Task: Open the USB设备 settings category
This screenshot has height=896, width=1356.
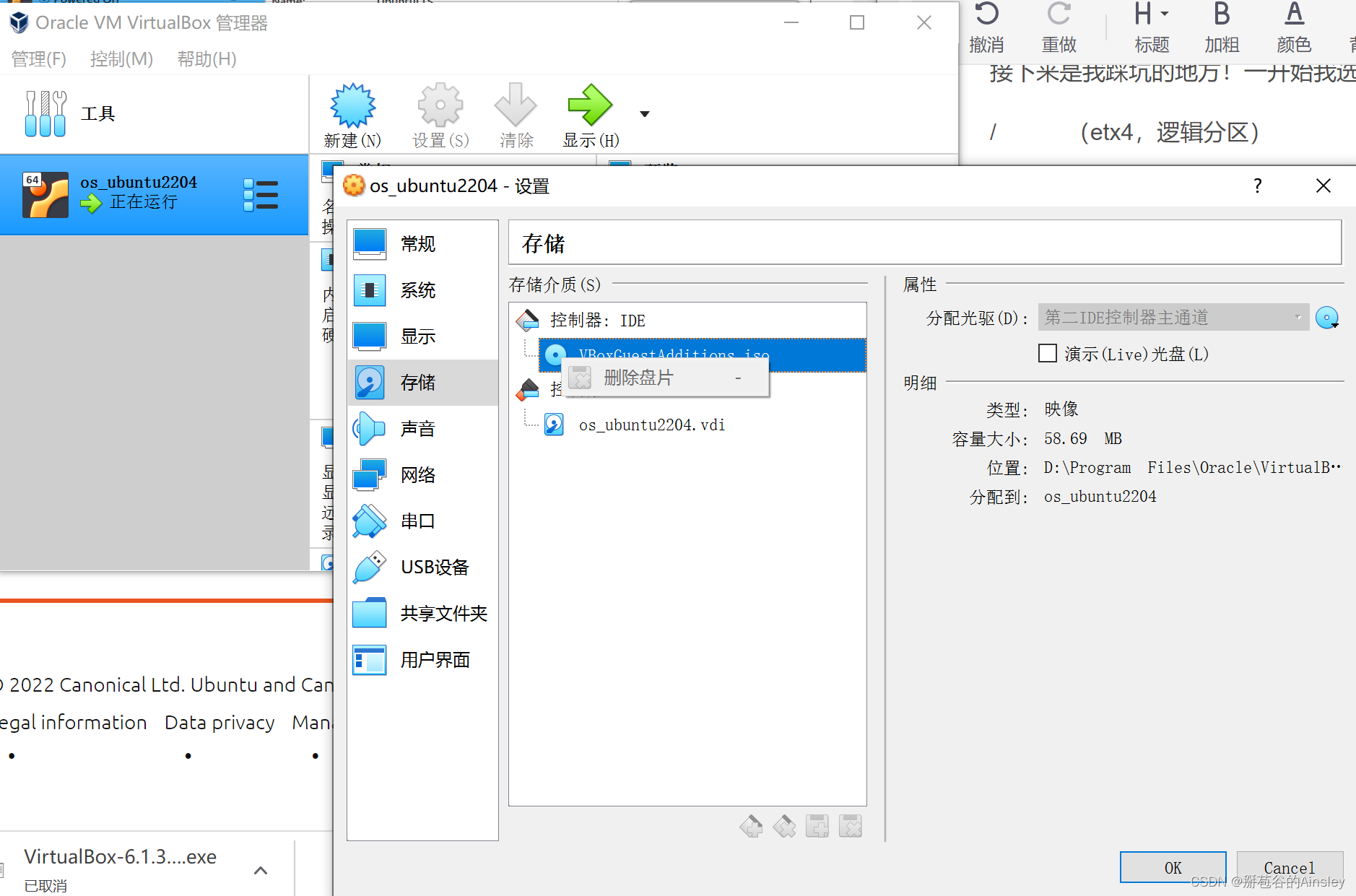Action: pyautogui.click(x=423, y=567)
